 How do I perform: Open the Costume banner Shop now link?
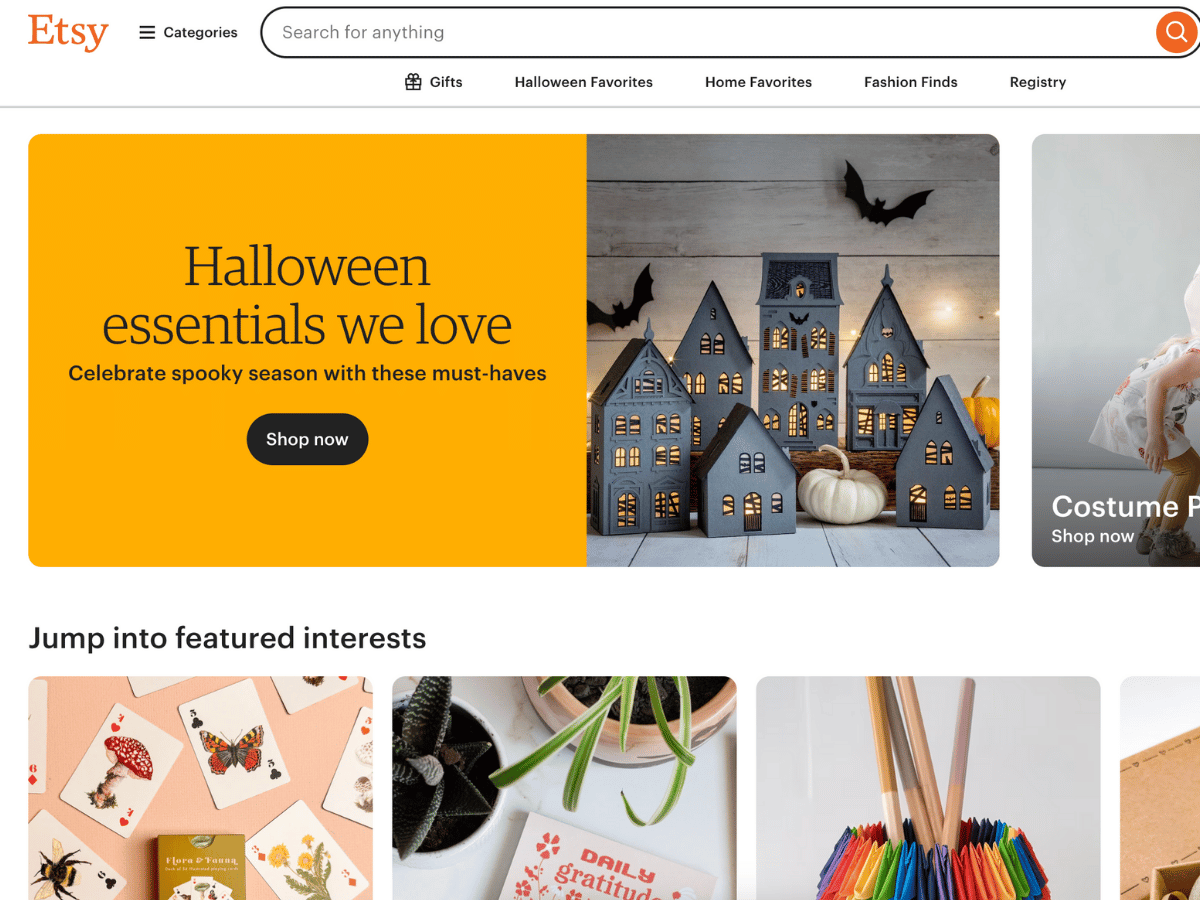pos(1092,536)
